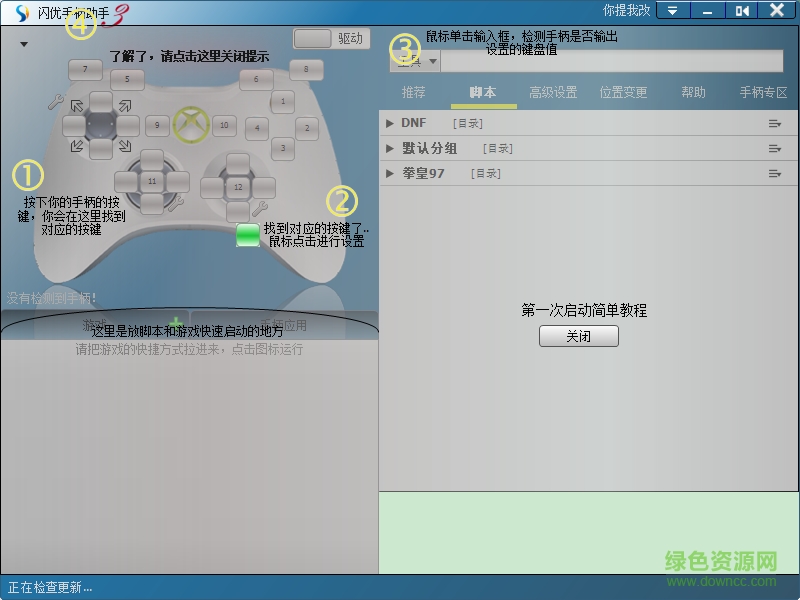Switch to the 高级设置 tab

point(552,92)
